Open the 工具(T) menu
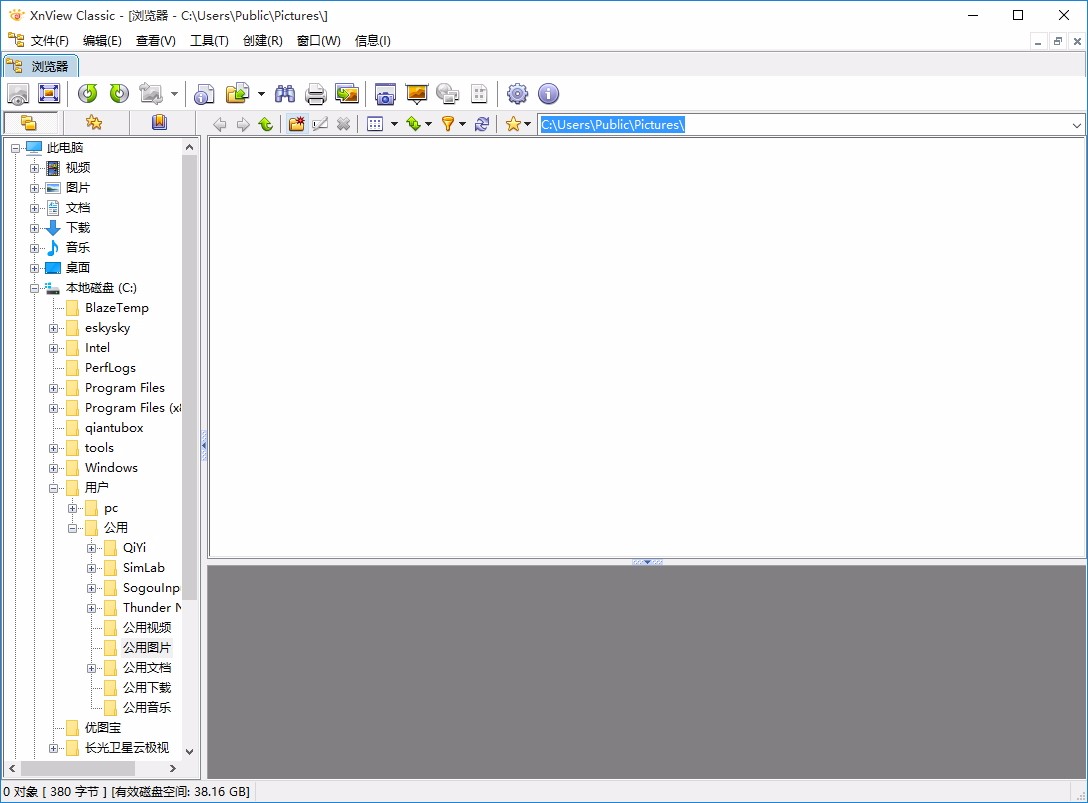This screenshot has height=803, width=1088. click(209, 41)
